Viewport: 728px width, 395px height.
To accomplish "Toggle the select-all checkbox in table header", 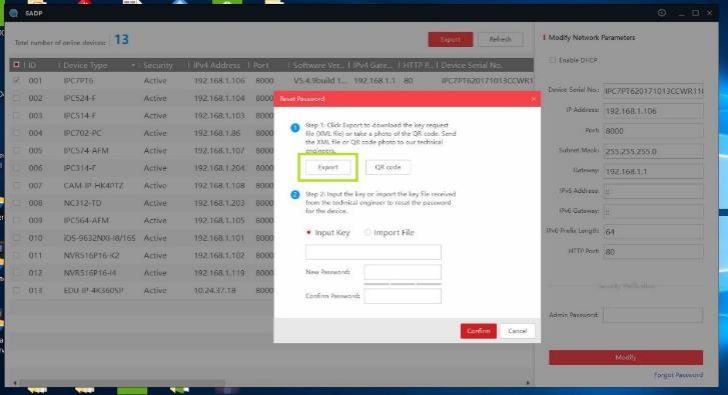I will click(x=16, y=65).
